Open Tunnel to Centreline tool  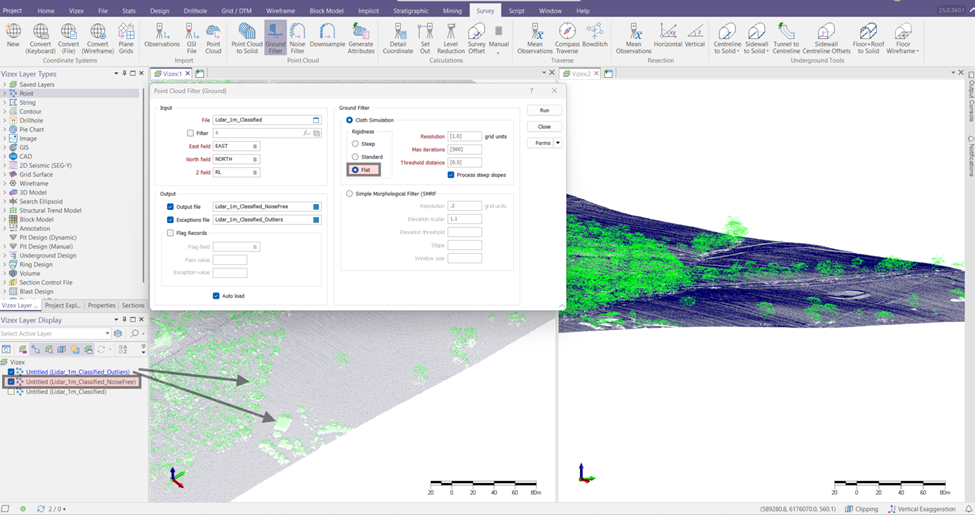pos(786,38)
